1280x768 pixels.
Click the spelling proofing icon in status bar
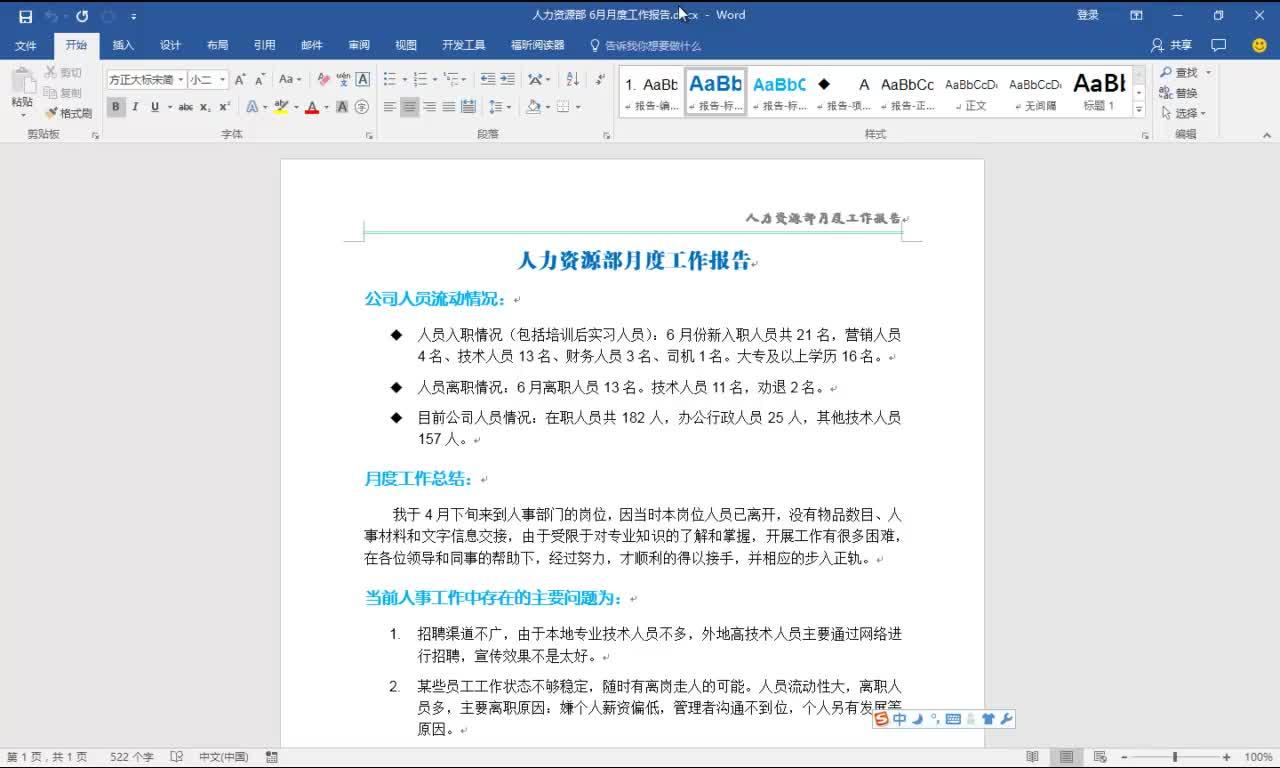tap(177, 757)
